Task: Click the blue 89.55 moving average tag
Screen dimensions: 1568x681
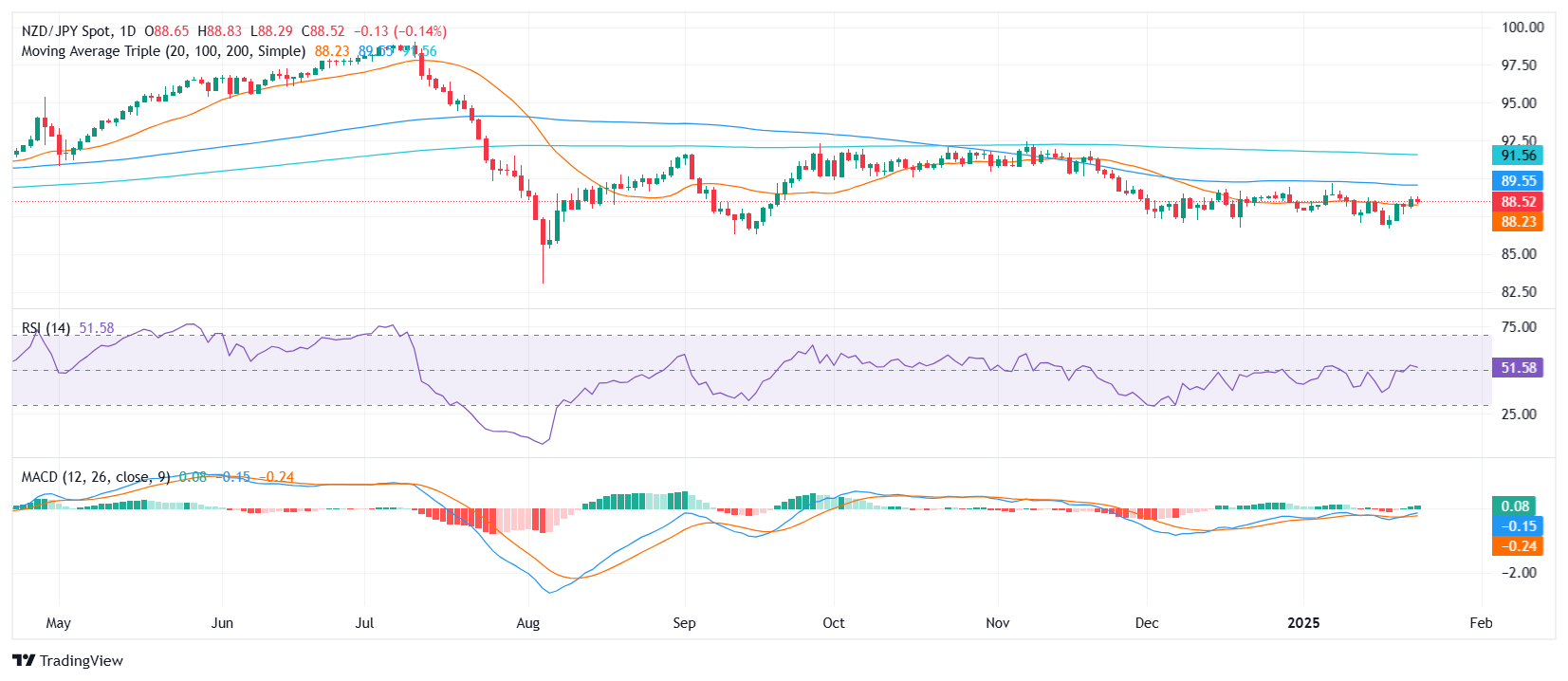Action: (1518, 180)
